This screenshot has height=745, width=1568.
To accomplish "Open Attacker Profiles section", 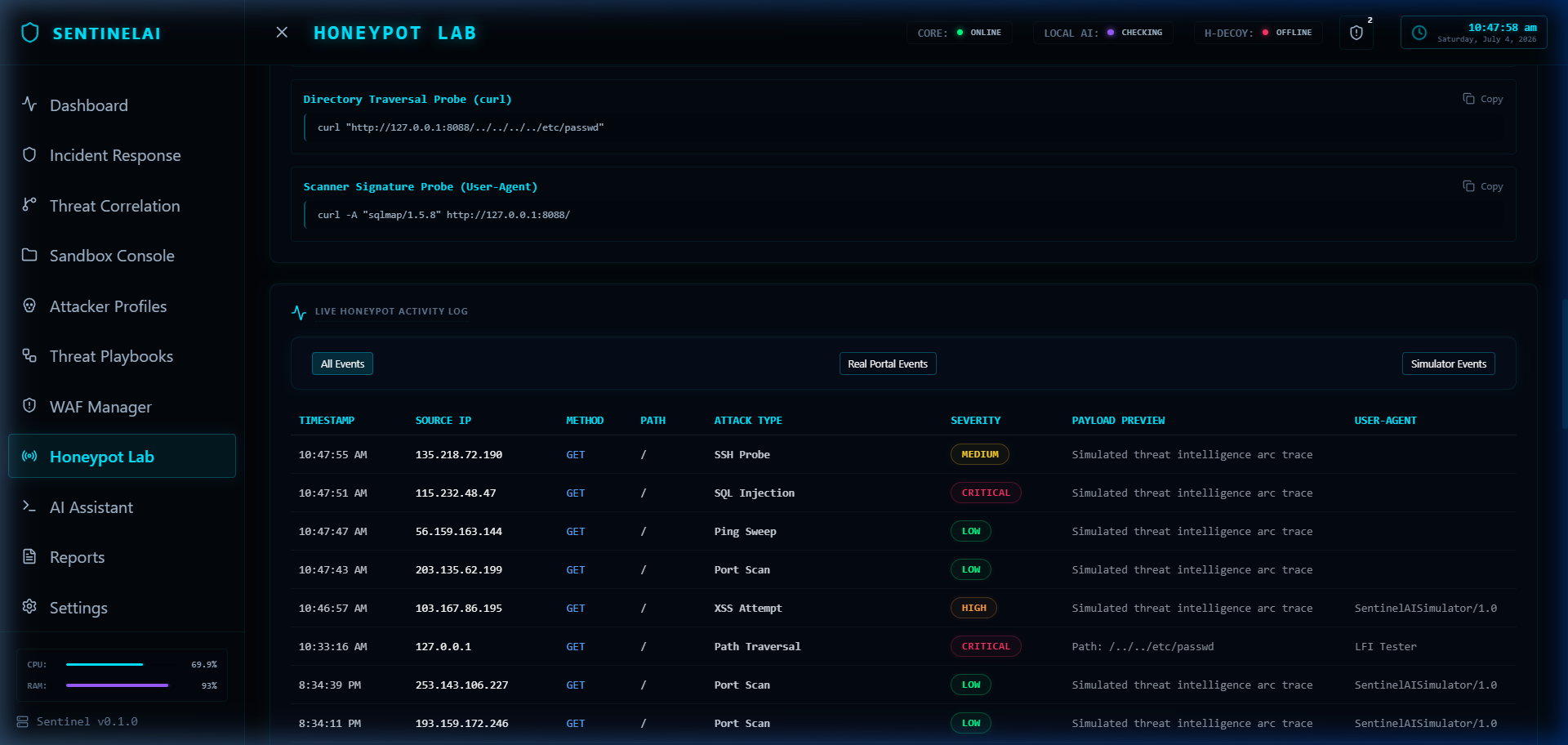I will coord(122,306).
